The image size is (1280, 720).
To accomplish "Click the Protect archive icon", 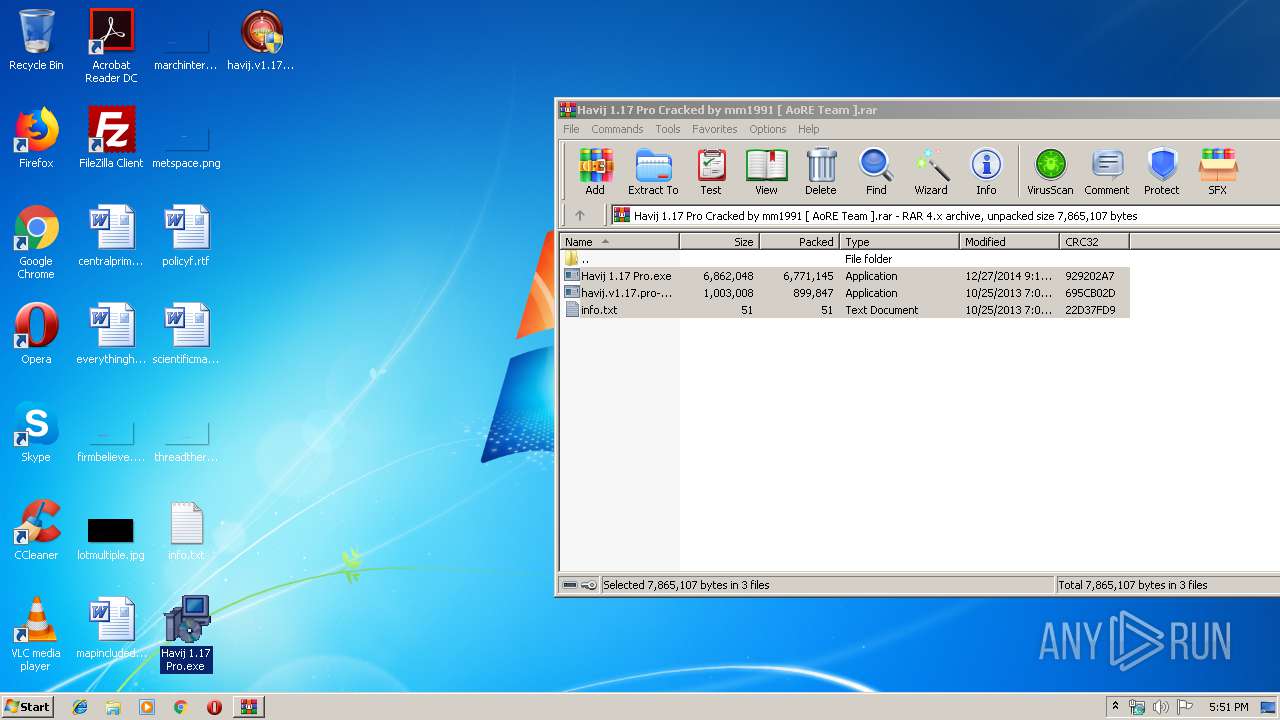I will coord(1162,172).
